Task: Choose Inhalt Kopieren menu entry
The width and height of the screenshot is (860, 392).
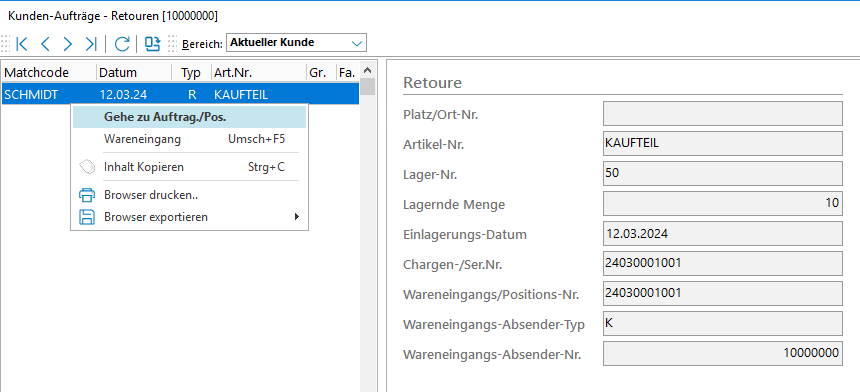Action: (189, 167)
